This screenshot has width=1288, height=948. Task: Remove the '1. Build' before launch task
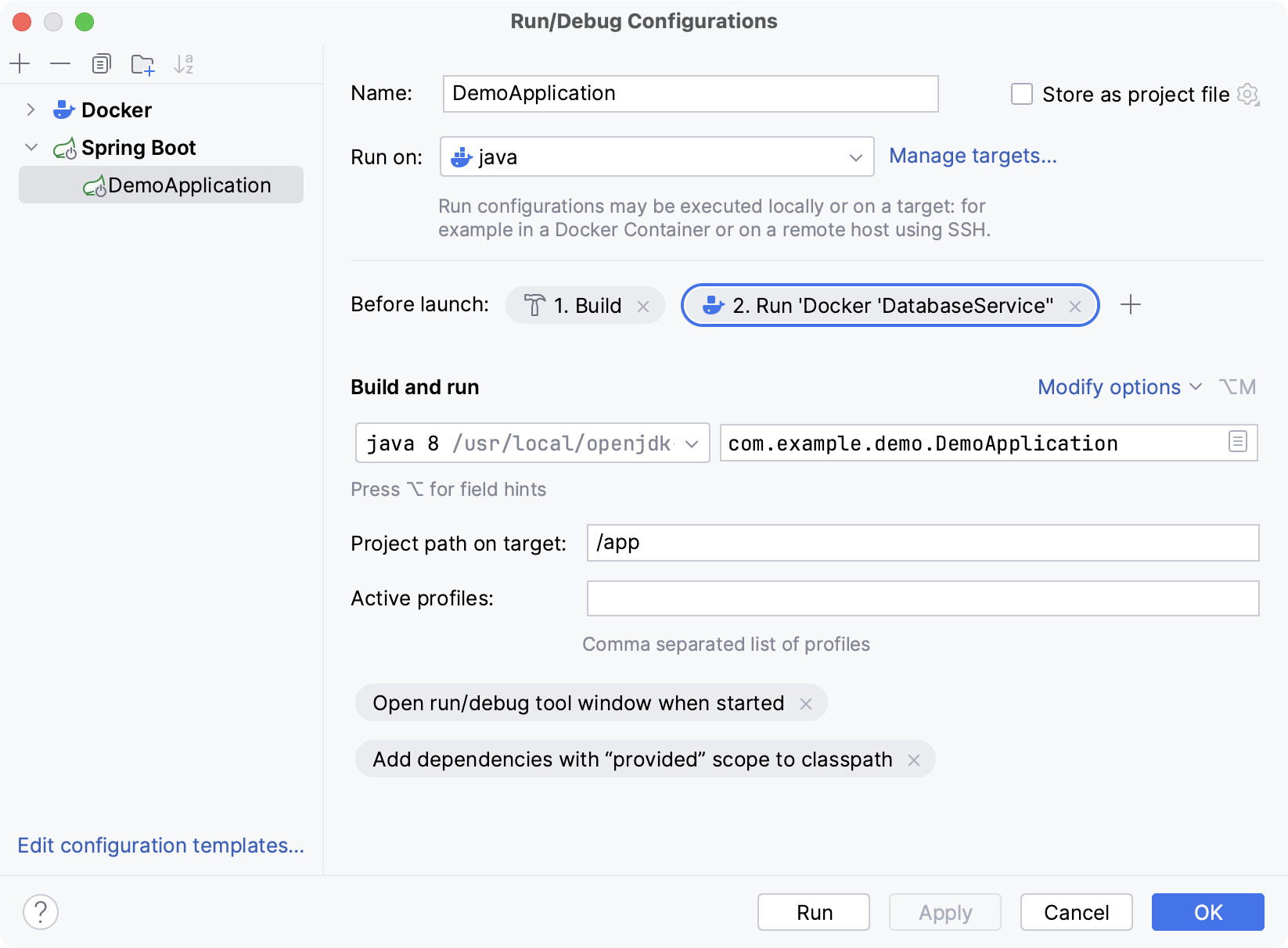[x=643, y=306]
